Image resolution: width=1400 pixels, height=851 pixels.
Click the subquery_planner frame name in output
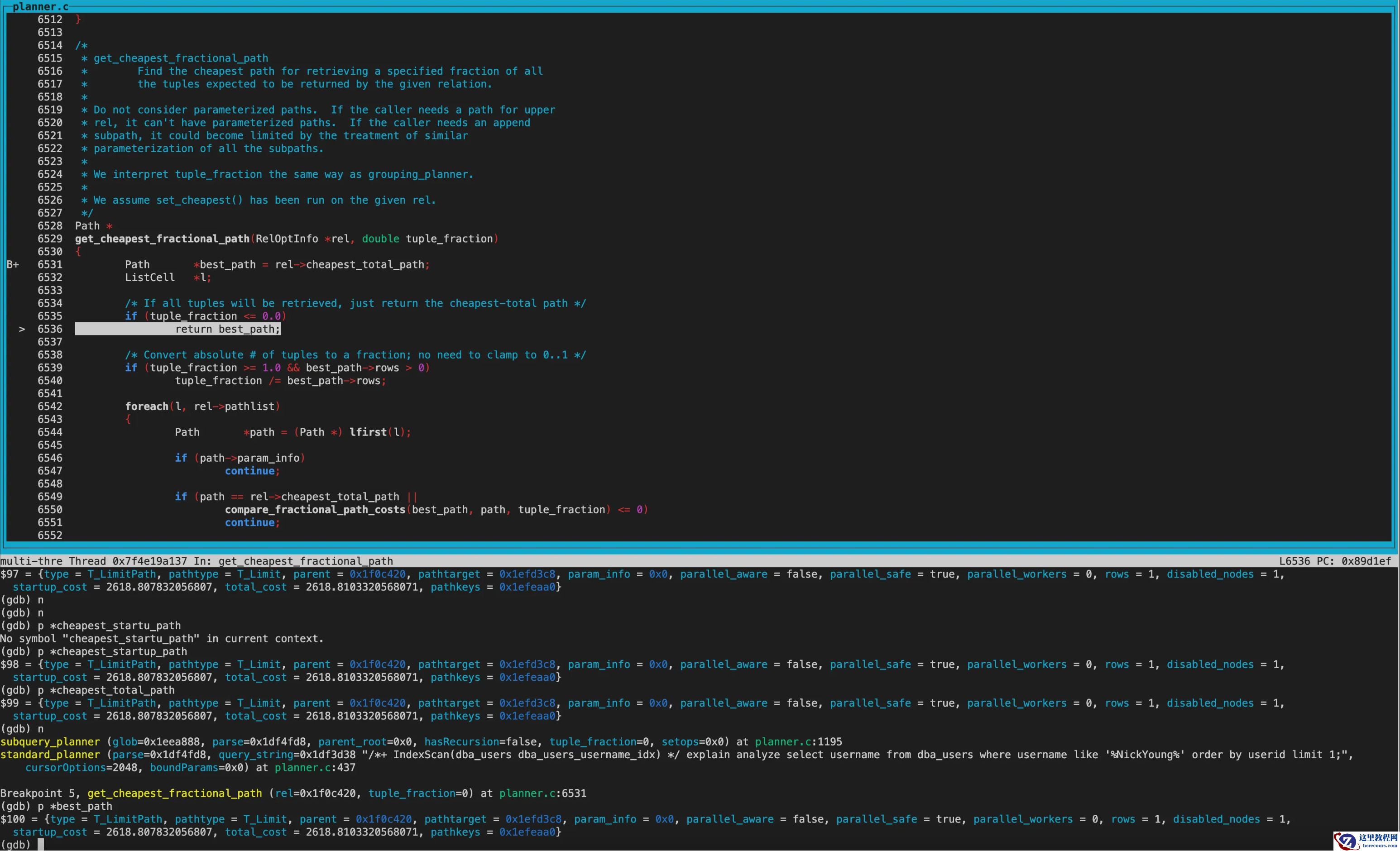tap(50, 742)
